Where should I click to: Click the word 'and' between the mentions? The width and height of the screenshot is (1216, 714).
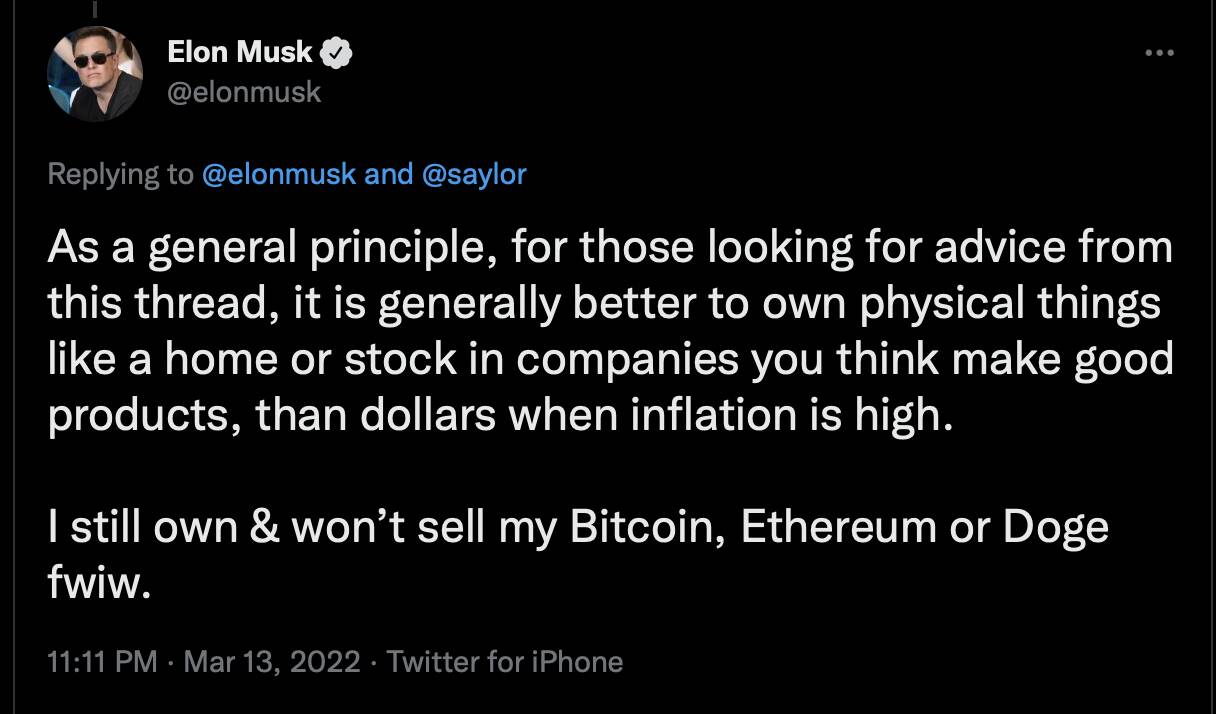390,174
